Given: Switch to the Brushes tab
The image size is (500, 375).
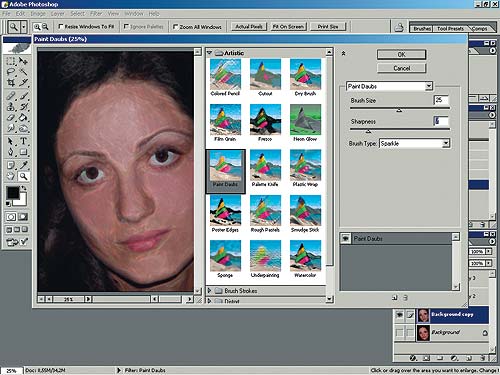Looking at the screenshot, I should tap(422, 28).
